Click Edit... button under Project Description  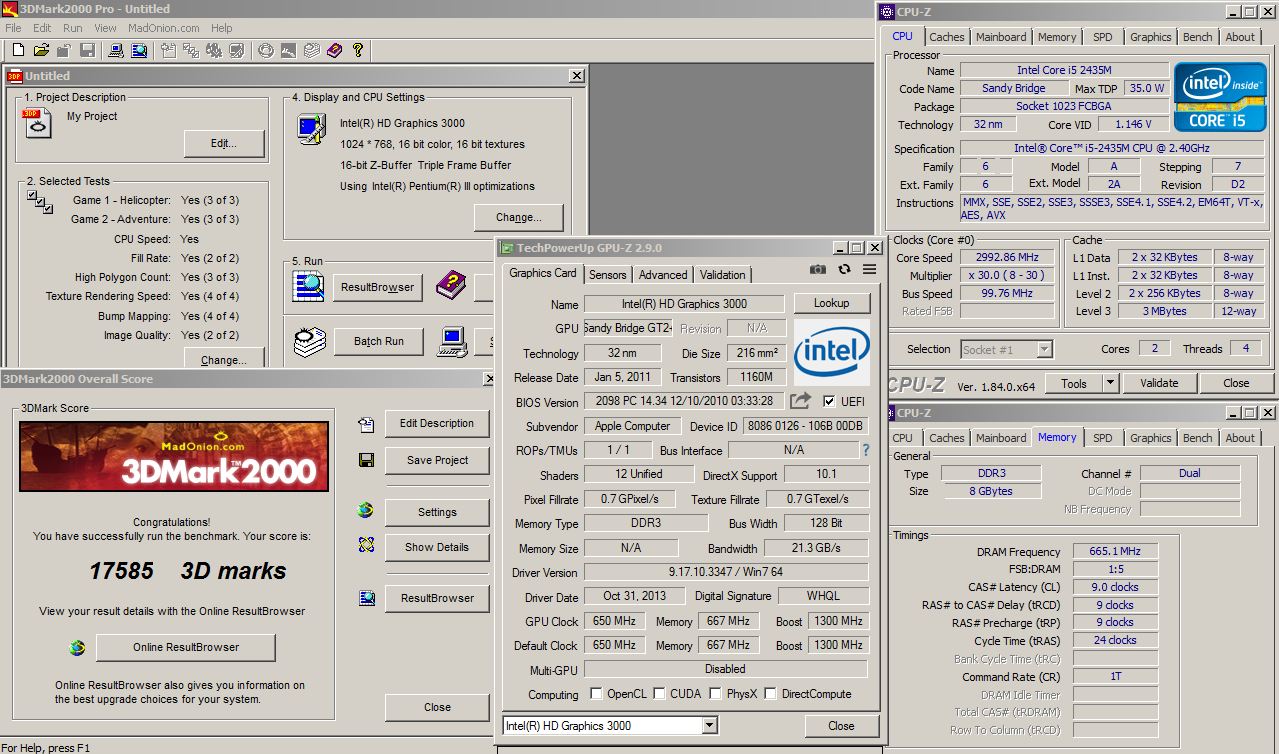coord(224,143)
